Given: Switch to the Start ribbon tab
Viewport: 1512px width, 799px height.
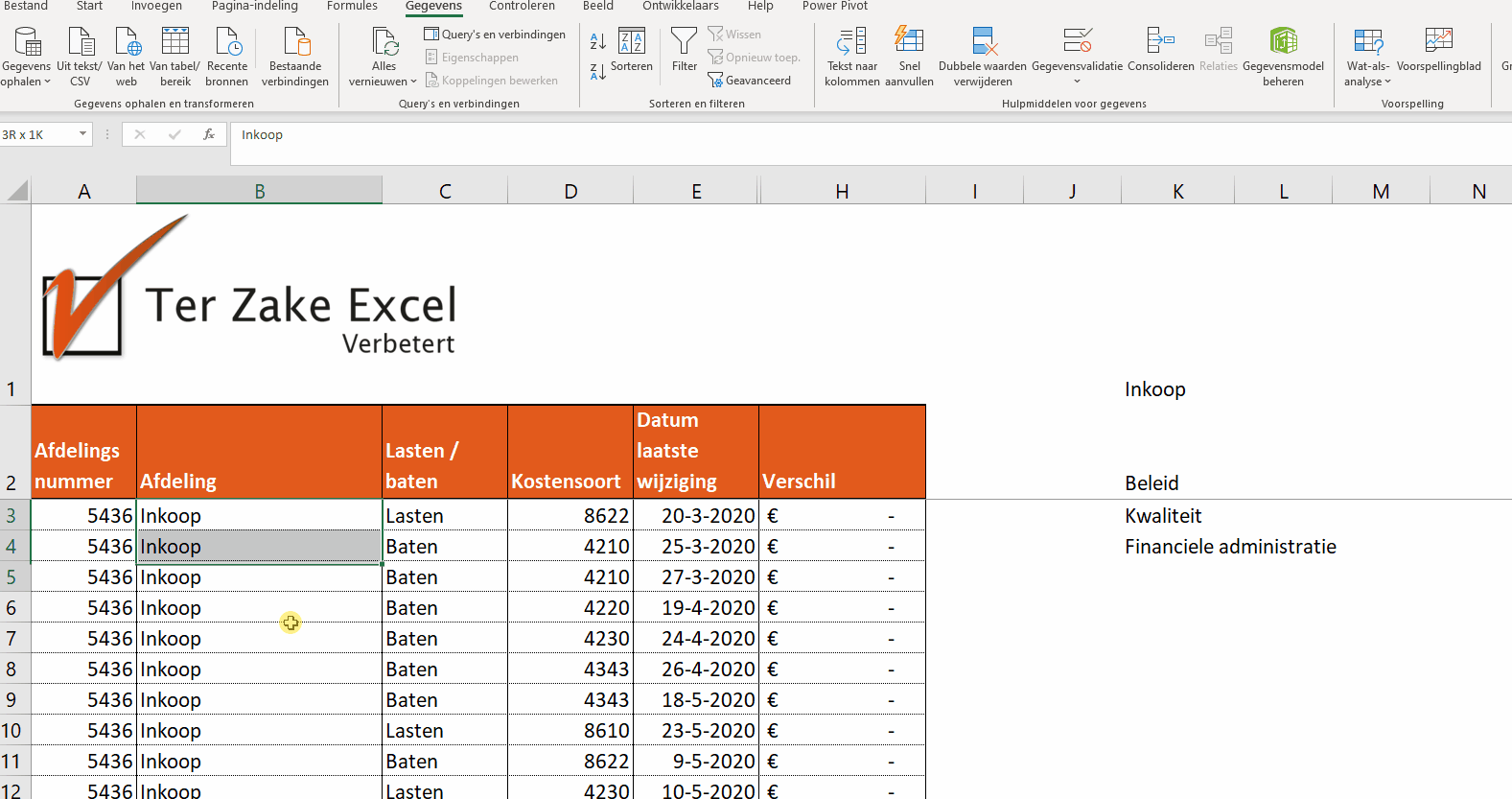Looking at the screenshot, I should (x=89, y=6).
